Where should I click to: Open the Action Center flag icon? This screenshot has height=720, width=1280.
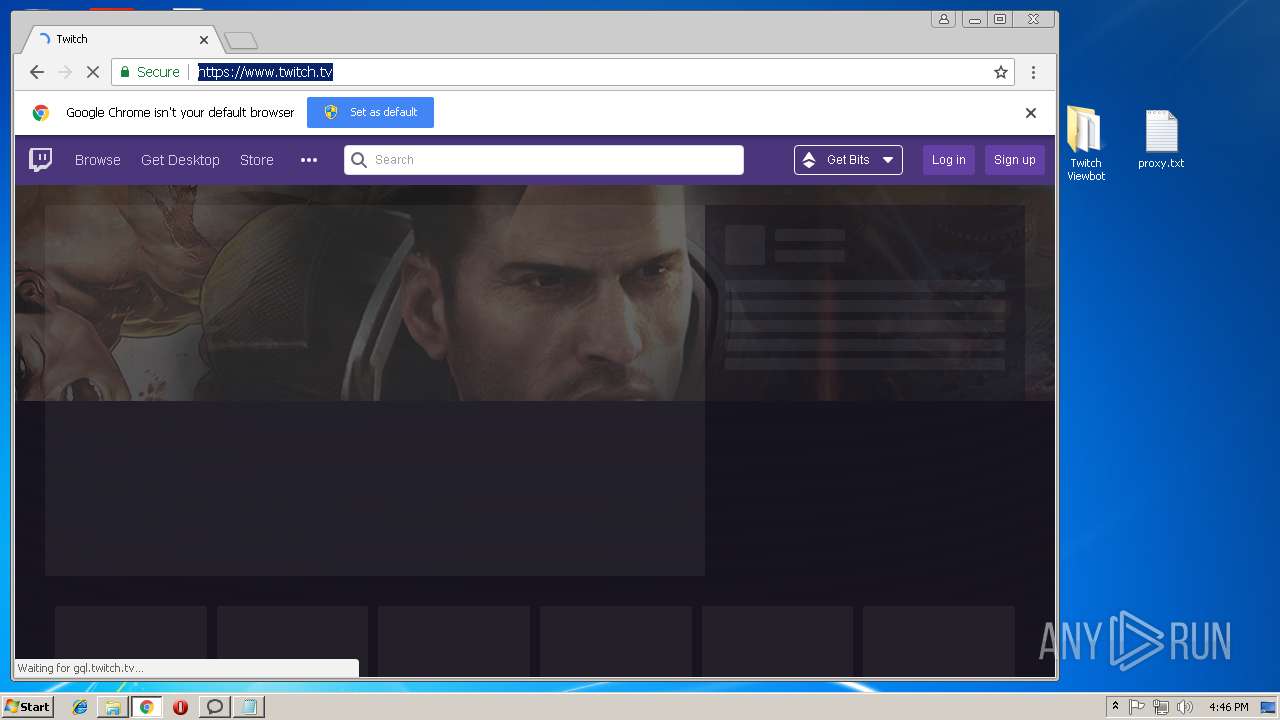point(1137,707)
